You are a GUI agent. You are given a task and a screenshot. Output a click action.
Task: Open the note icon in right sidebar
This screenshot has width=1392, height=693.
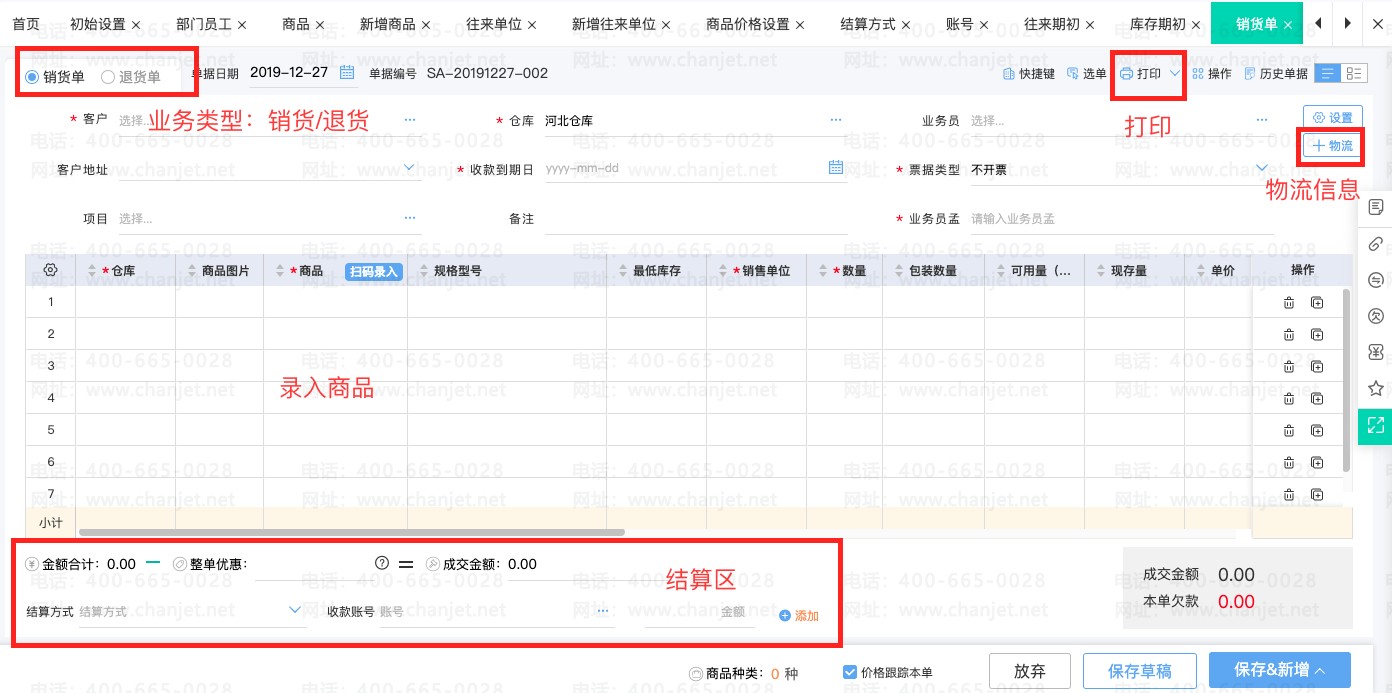1376,207
